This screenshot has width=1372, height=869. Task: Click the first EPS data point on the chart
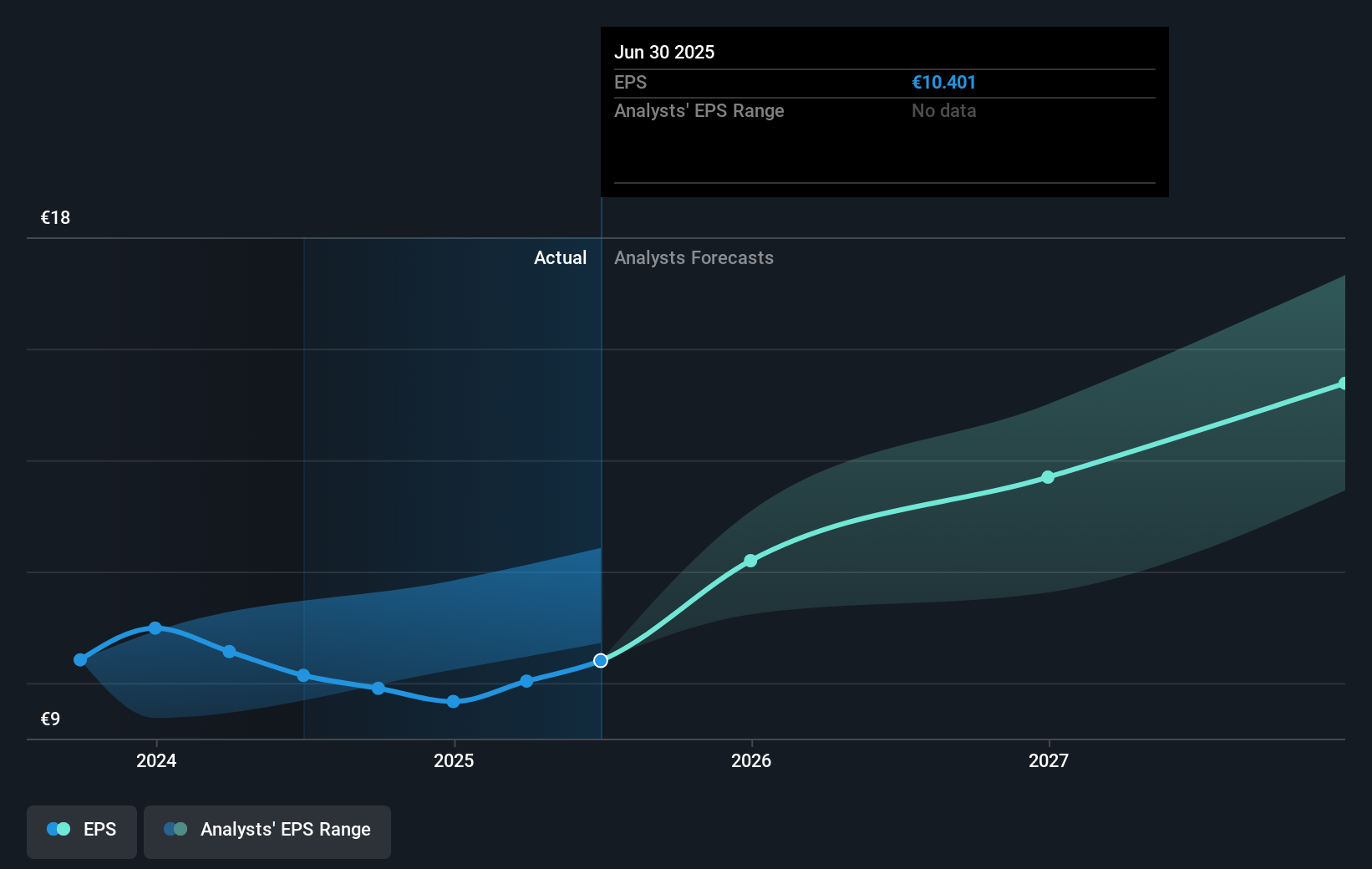pos(79,660)
